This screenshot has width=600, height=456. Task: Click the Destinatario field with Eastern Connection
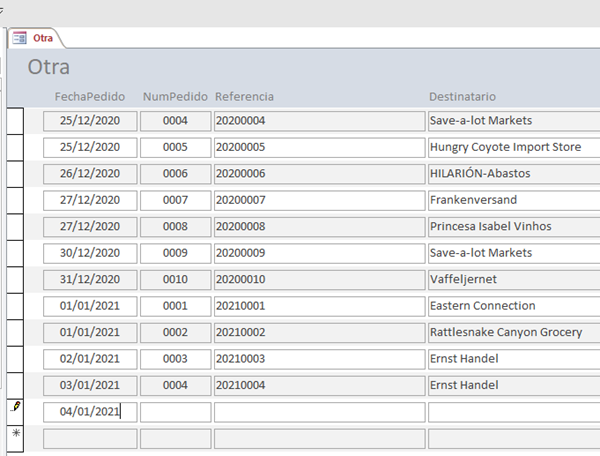pos(512,306)
